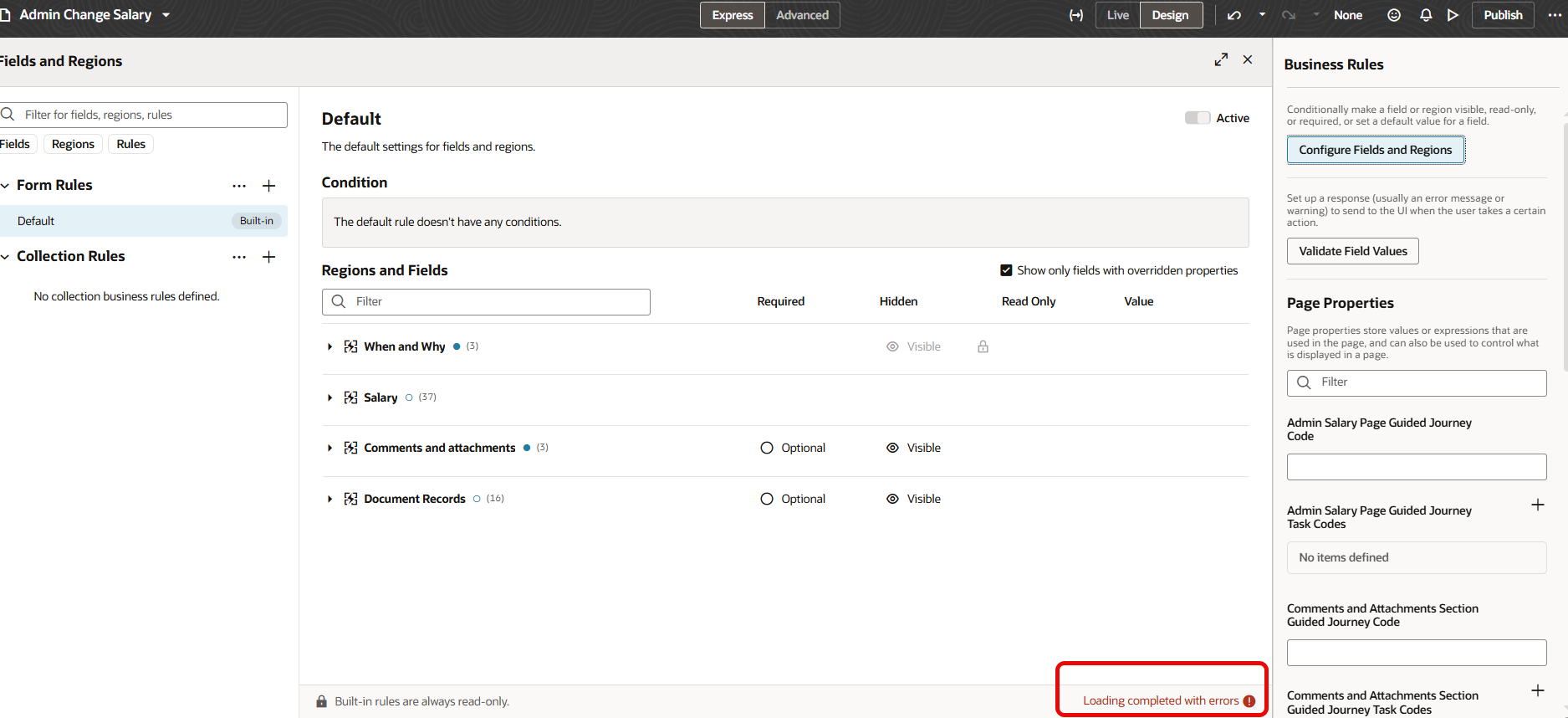This screenshot has height=718, width=1568.
Task: Open Form Rules more options ellipsis
Action: 239,186
